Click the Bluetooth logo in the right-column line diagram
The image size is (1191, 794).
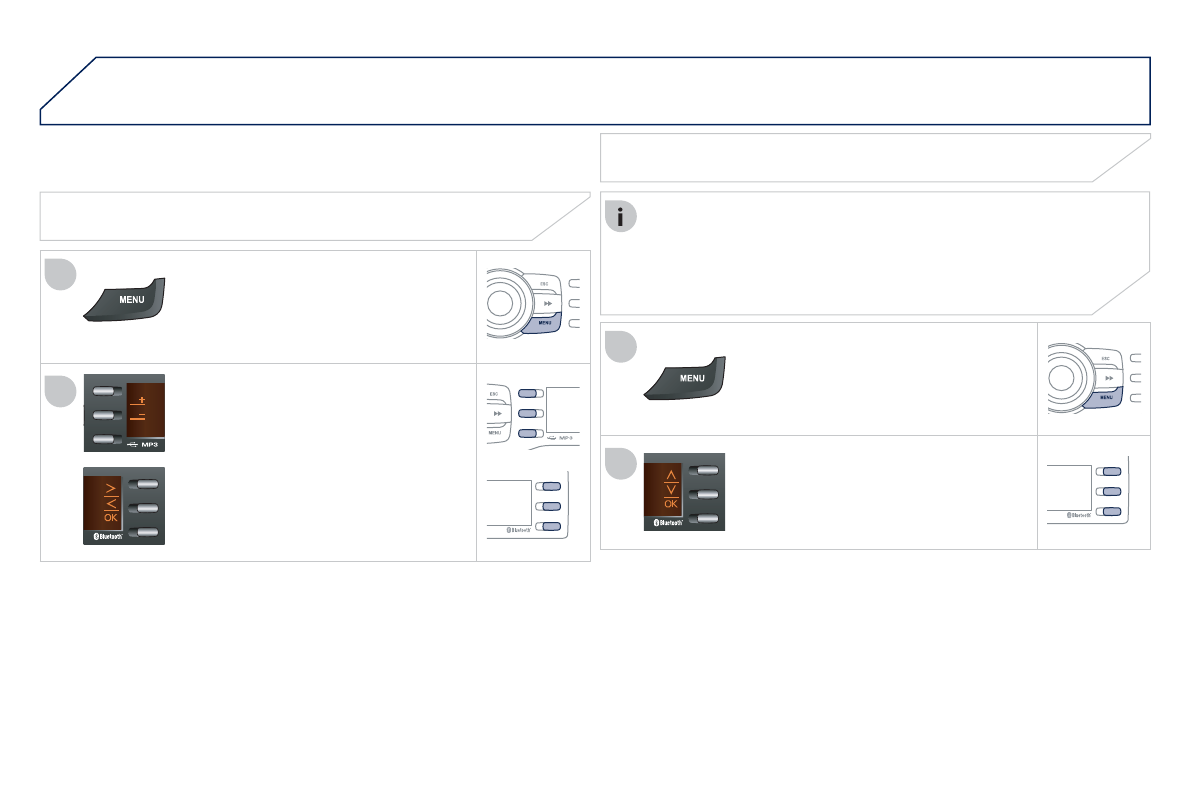coord(1079,515)
